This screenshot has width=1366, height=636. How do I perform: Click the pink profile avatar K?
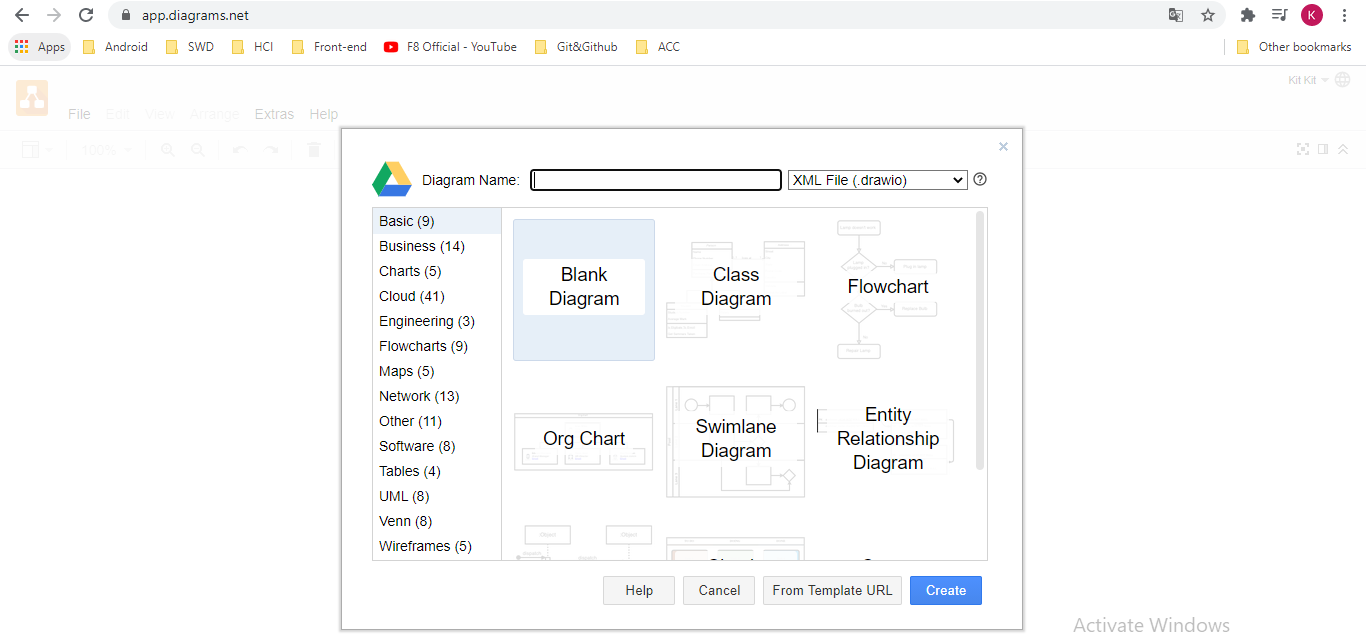pos(1312,15)
